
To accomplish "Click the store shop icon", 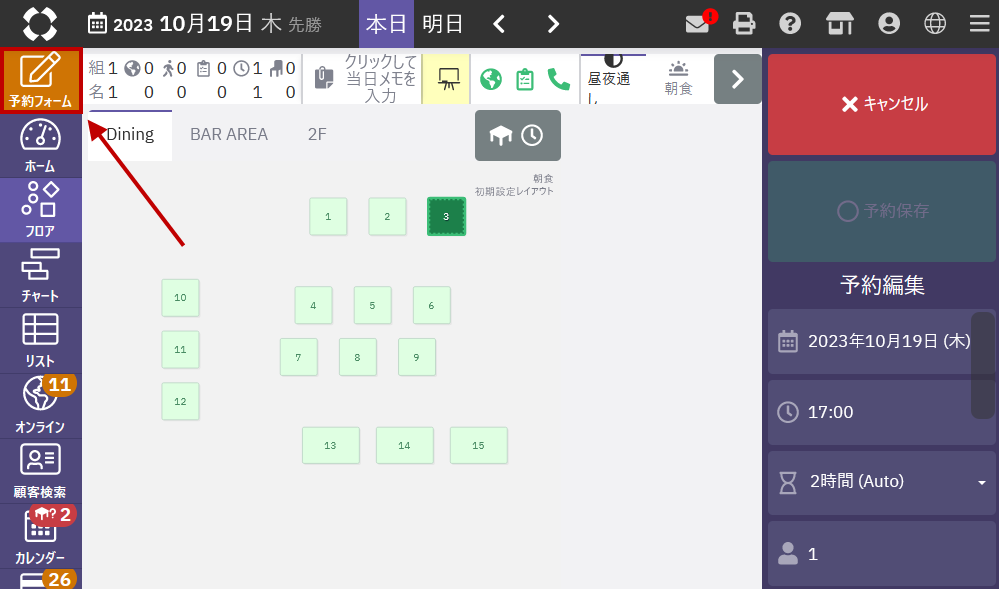I will [840, 24].
